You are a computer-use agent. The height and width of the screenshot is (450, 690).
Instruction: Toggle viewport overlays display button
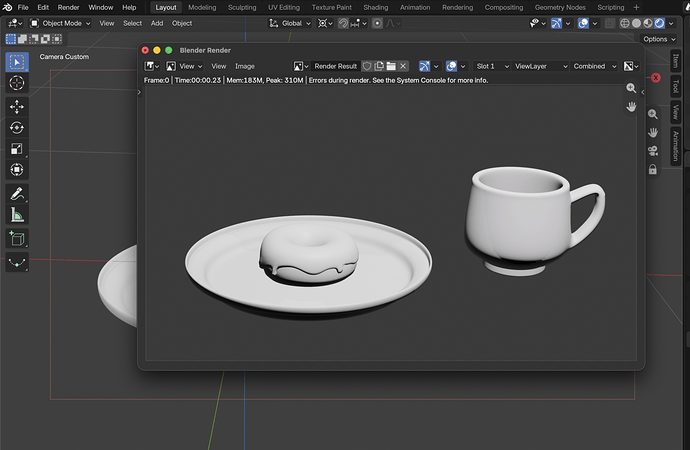tap(583, 23)
